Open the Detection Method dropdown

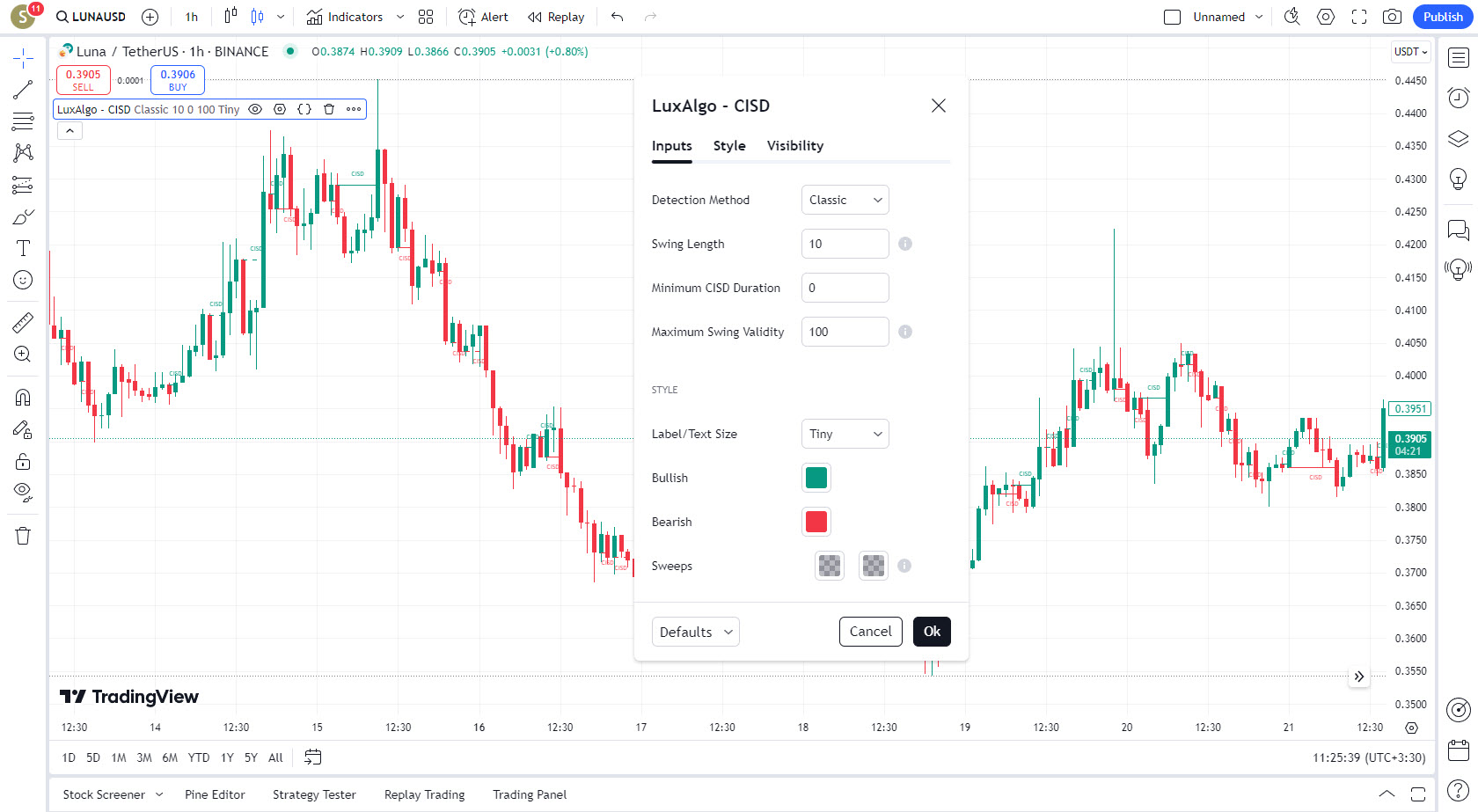(845, 200)
